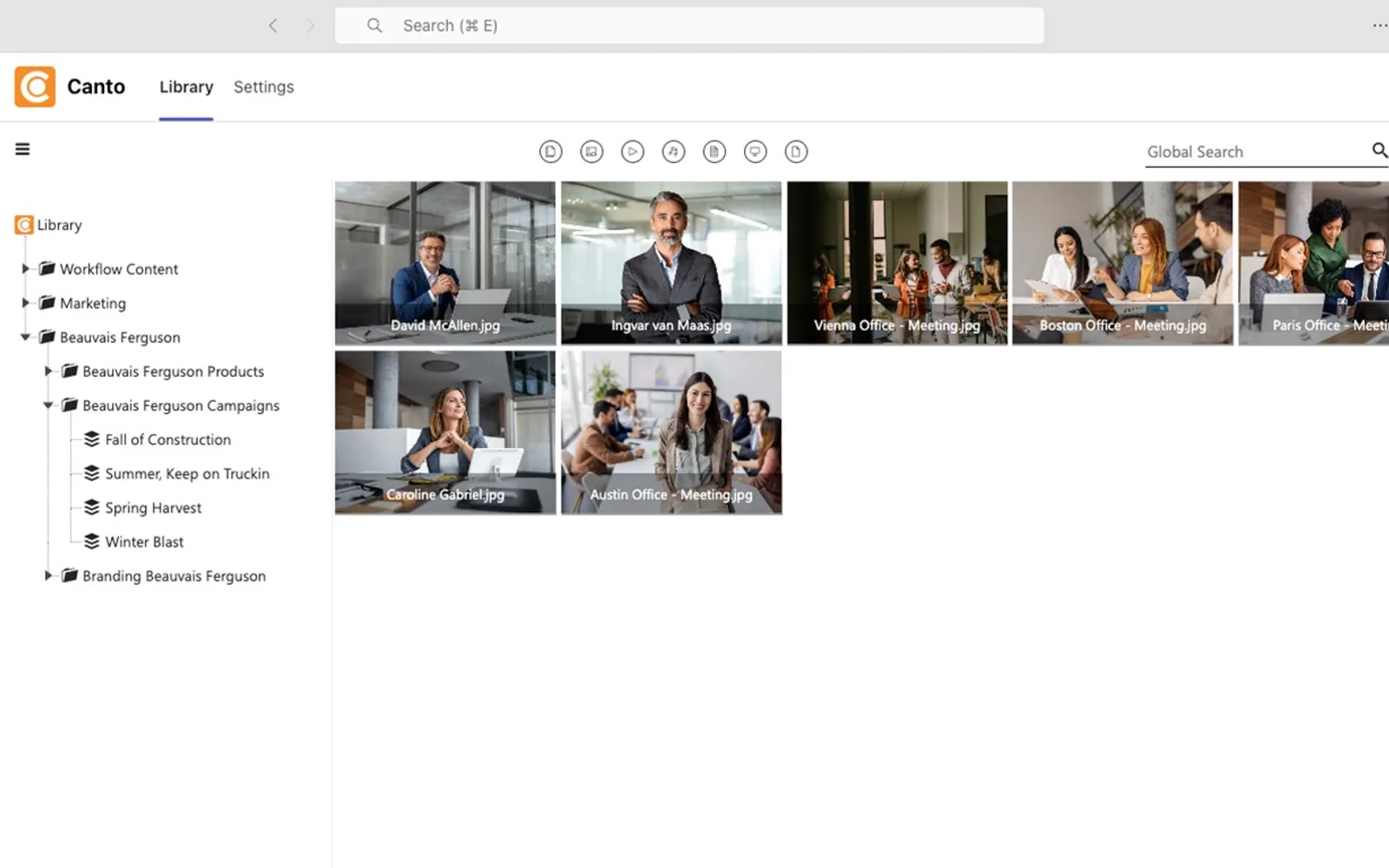Select Workflow Content folder label
Screen dimensions: 1389x868
pyautogui.click(x=119, y=269)
